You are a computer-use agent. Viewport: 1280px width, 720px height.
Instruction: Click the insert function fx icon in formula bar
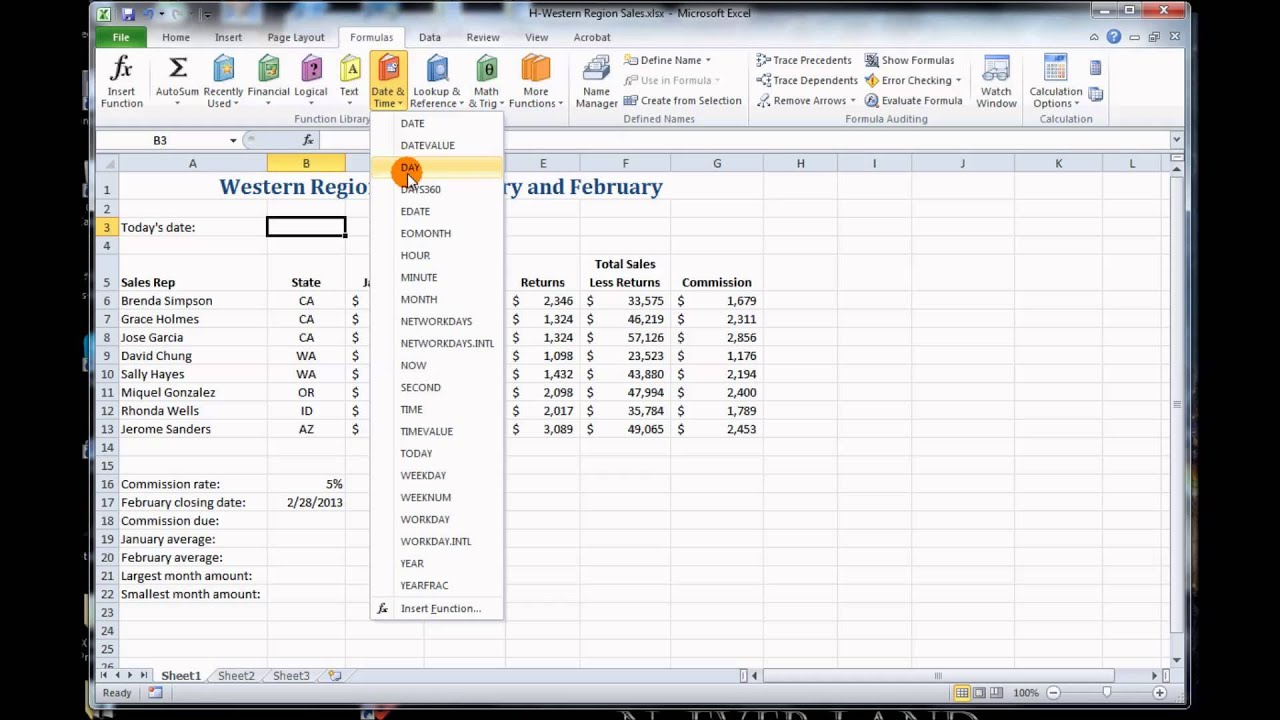(x=308, y=140)
